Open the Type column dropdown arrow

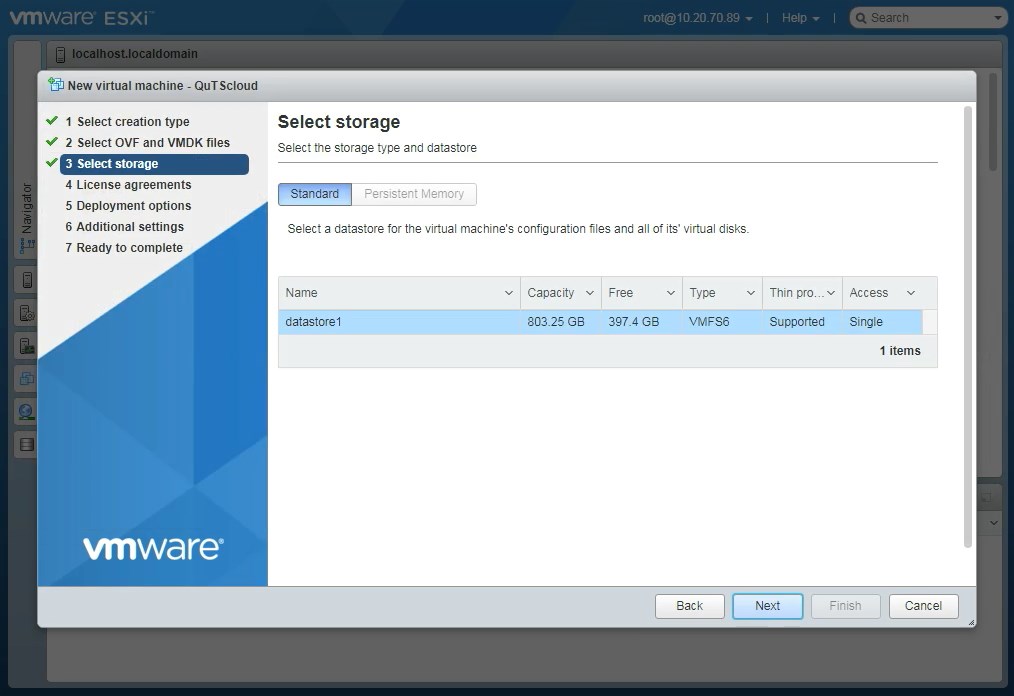(x=751, y=293)
